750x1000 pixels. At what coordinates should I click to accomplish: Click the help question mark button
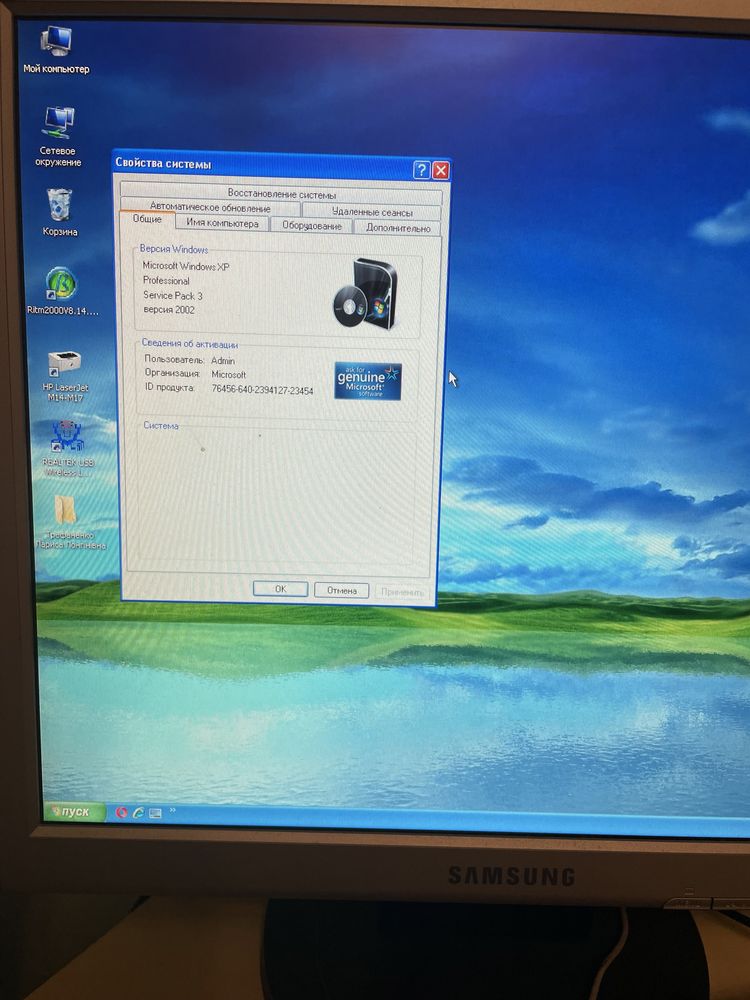click(421, 170)
